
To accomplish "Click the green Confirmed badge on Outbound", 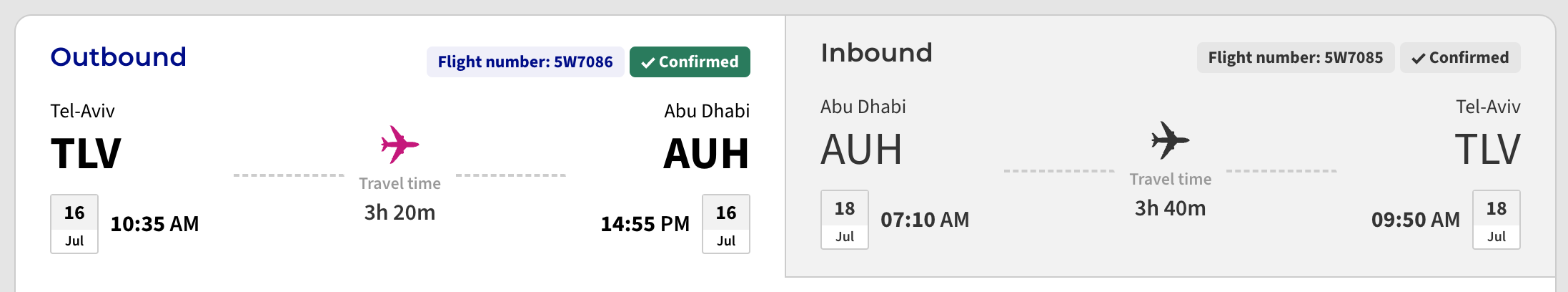I will click(690, 62).
